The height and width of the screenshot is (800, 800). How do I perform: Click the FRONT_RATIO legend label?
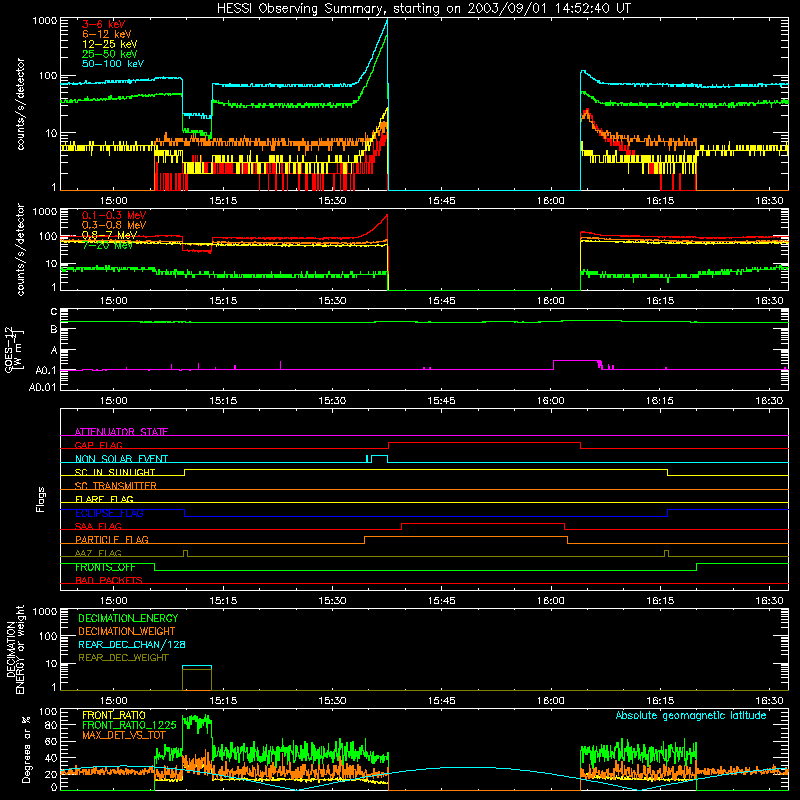(x=114, y=715)
